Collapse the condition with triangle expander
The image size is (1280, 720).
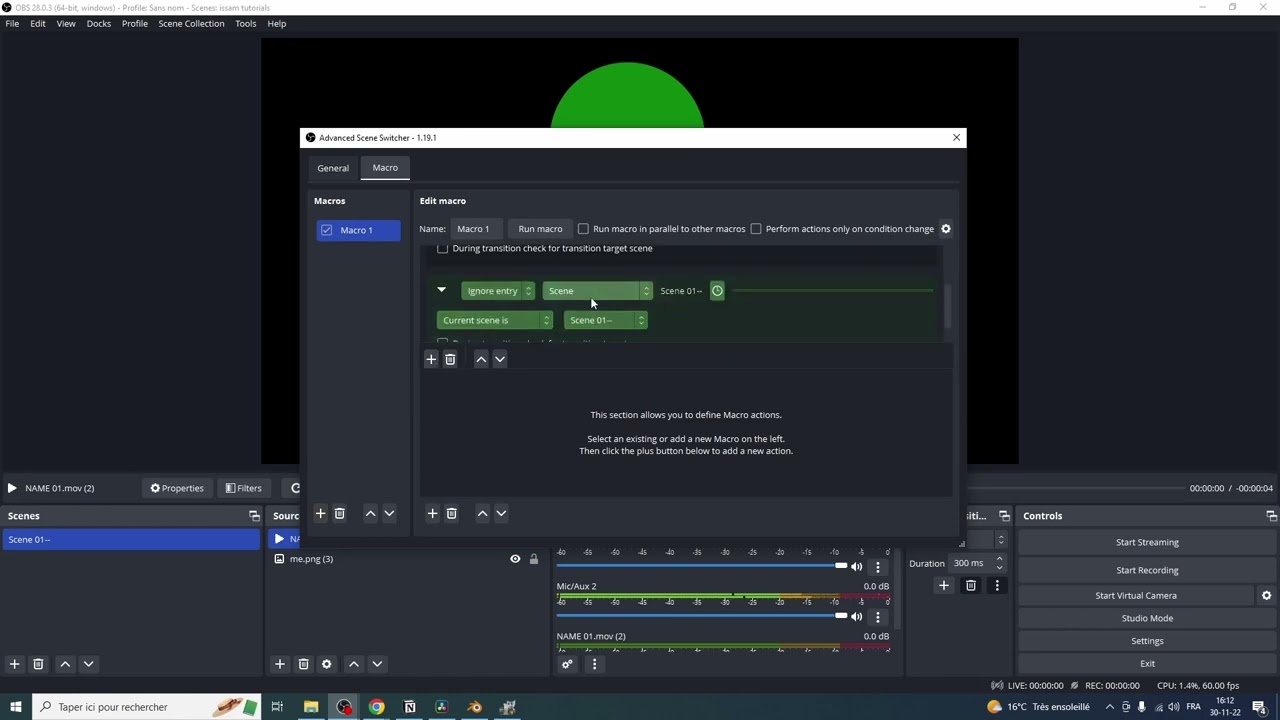[441, 291]
